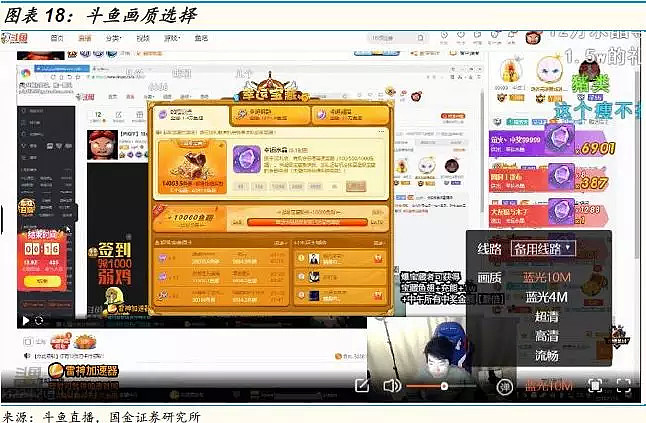Expand the 分类 dropdown in the header
The height and width of the screenshot is (423, 646).
[113, 38]
